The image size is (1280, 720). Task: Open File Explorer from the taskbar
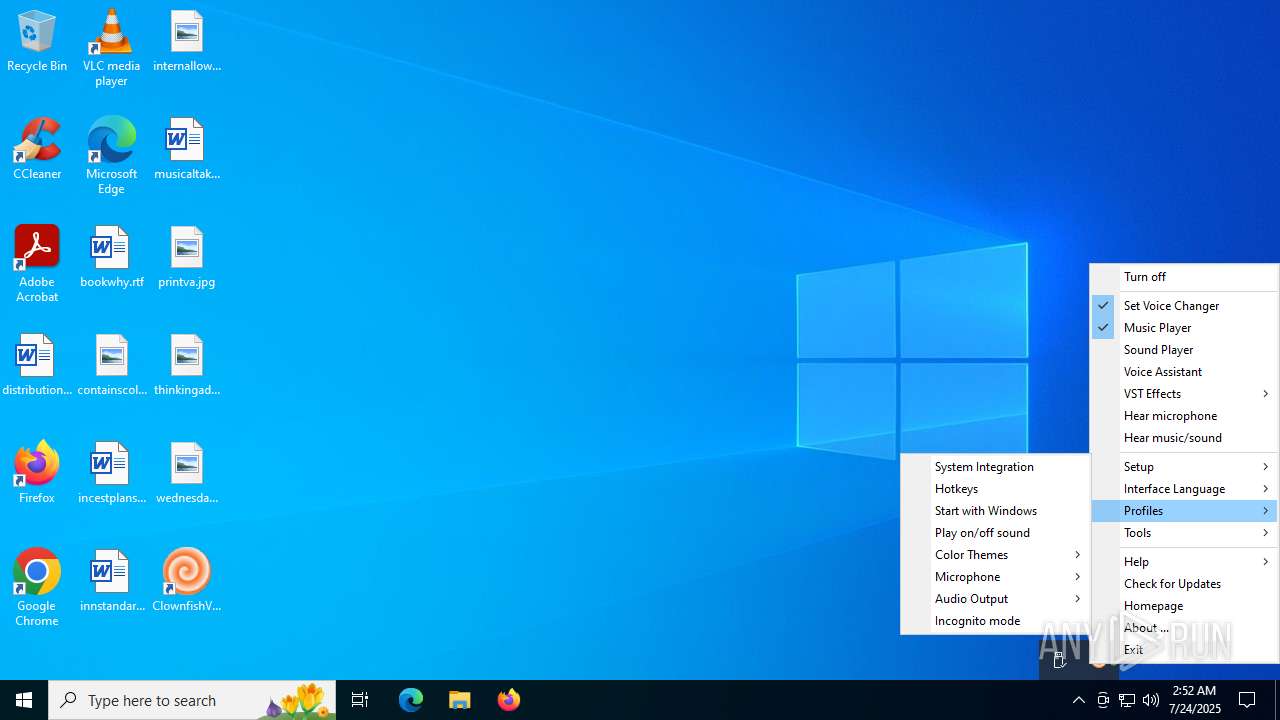point(460,700)
